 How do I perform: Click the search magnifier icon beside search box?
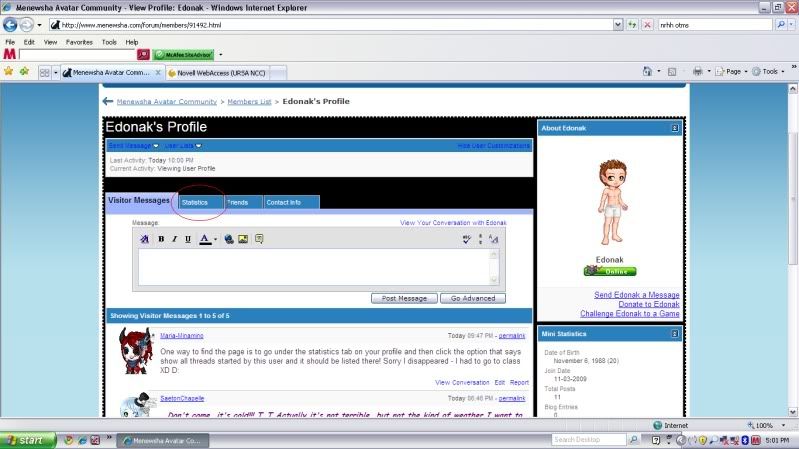781,24
